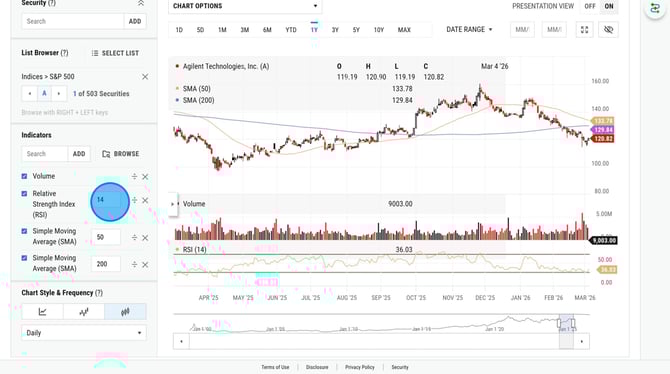670x374 pixels.
Task: Select the 3M time range
Action: [x=244, y=30]
